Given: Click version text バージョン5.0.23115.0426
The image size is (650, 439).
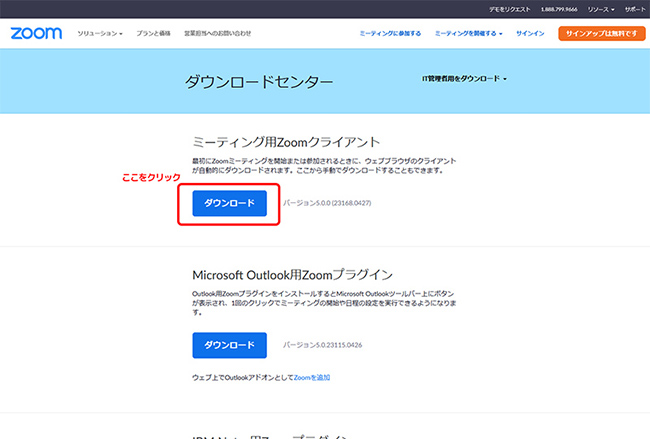Looking at the screenshot, I should [x=323, y=345].
